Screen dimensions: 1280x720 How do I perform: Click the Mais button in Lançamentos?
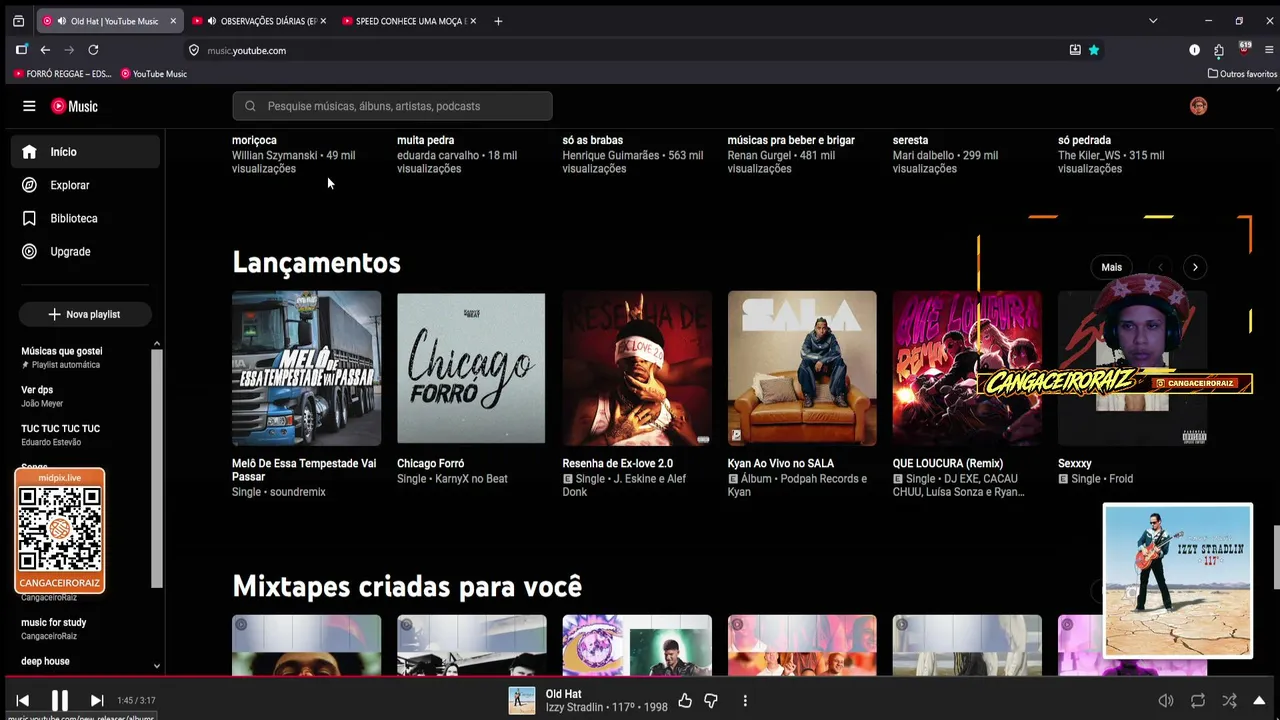[x=1112, y=267]
